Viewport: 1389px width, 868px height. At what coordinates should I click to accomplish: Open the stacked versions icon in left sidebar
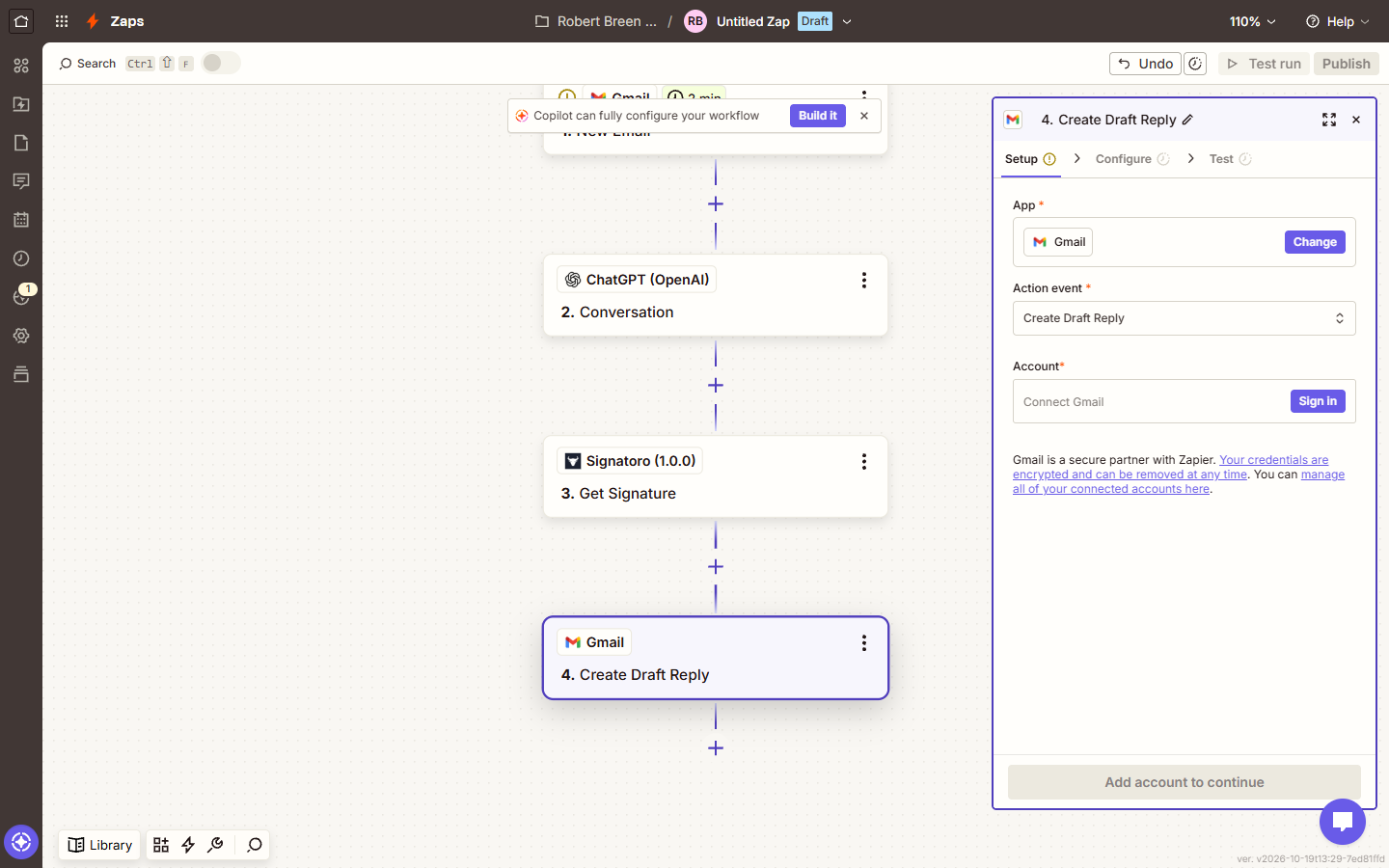tap(21, 374)
